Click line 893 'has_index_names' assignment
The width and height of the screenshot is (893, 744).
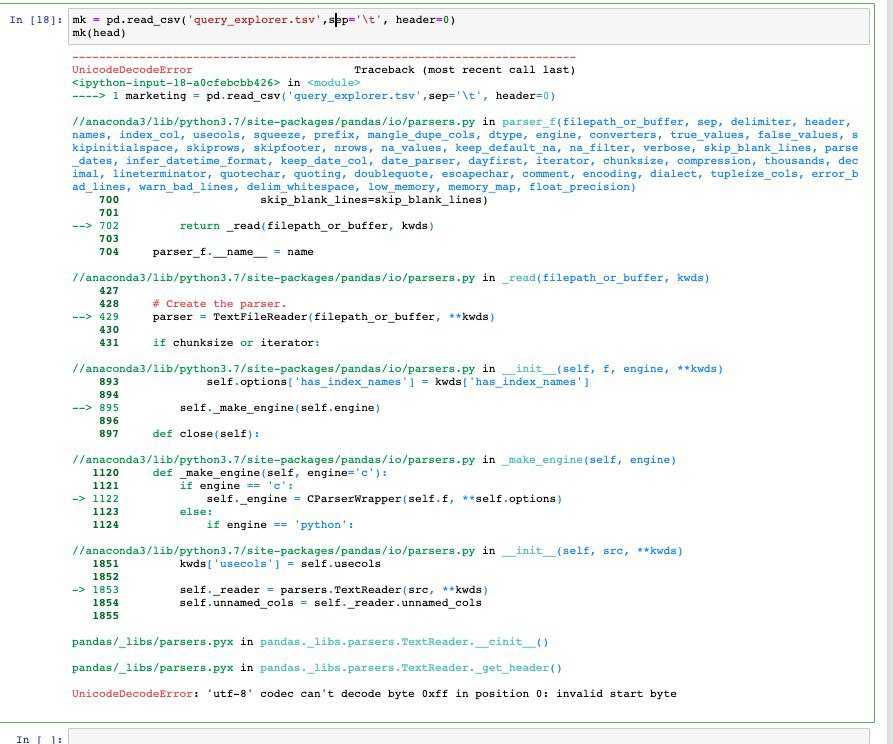coord(398,382)
